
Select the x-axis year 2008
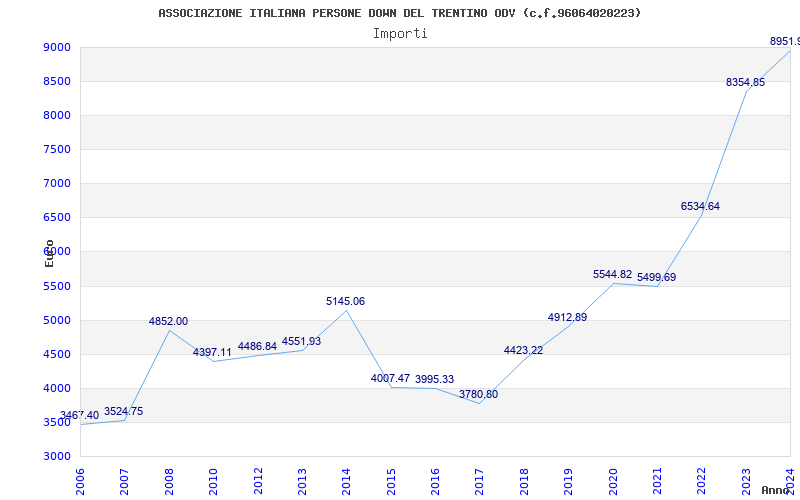pyautogui.click(x=169, y=482)
